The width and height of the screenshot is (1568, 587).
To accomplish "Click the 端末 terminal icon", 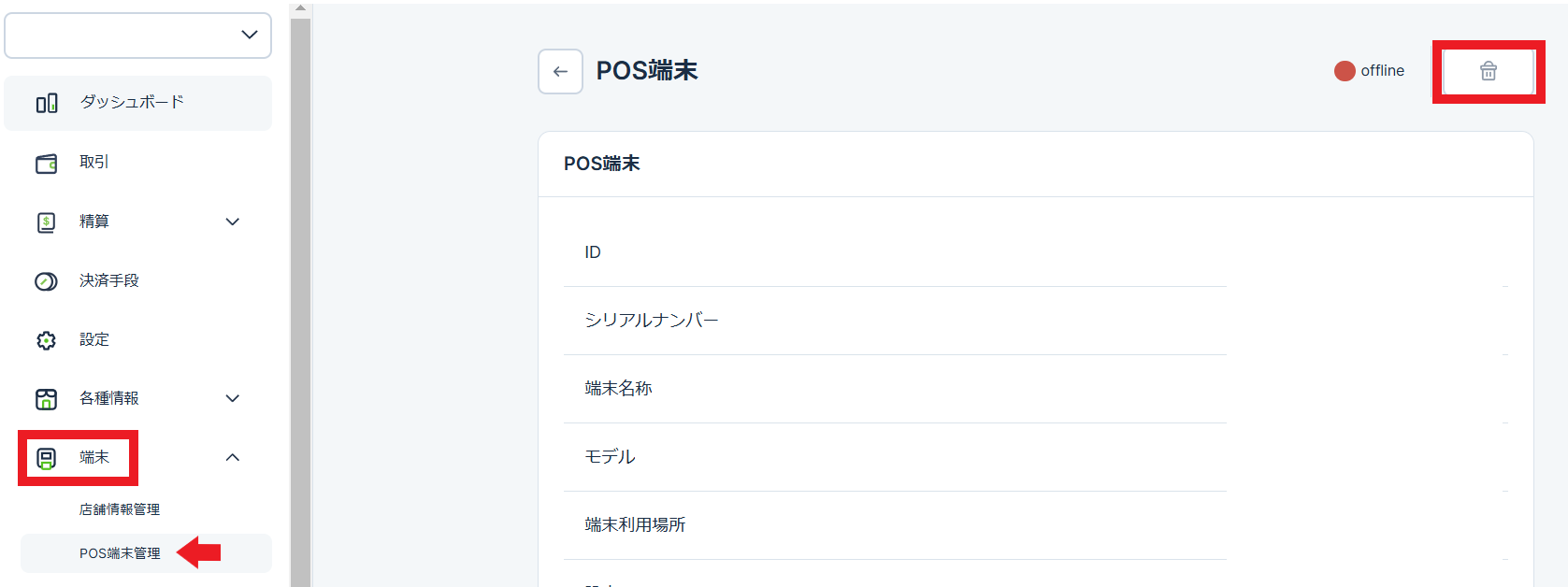I will [x=47, y=458].
